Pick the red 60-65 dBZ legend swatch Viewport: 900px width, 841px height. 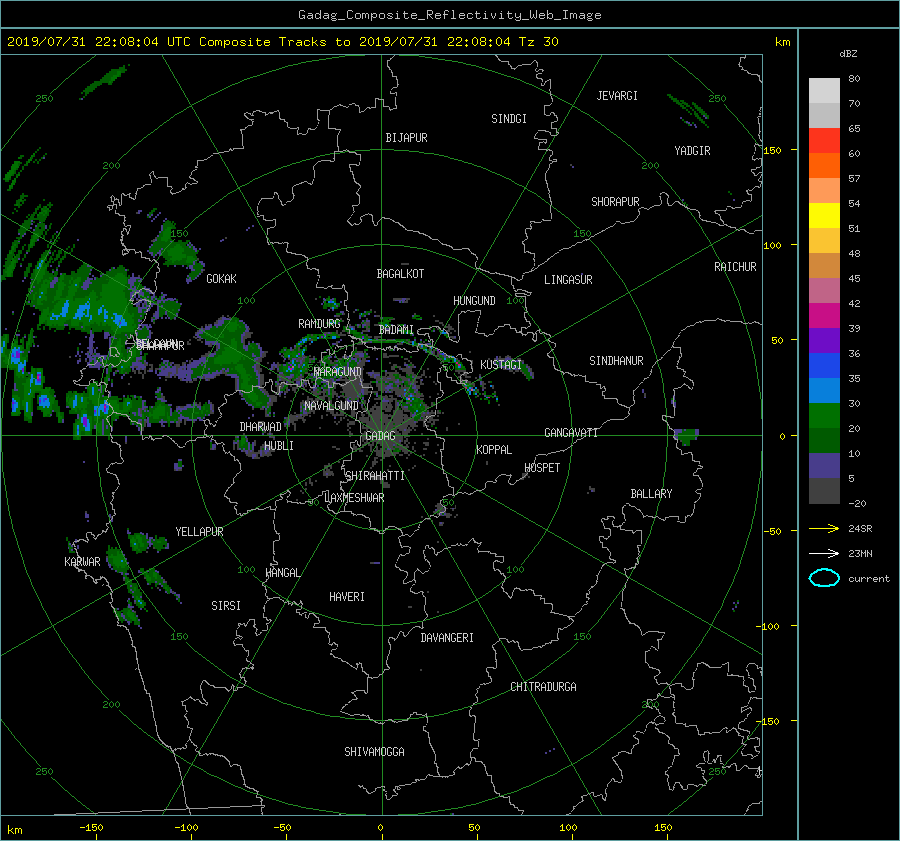pos(824,140)
